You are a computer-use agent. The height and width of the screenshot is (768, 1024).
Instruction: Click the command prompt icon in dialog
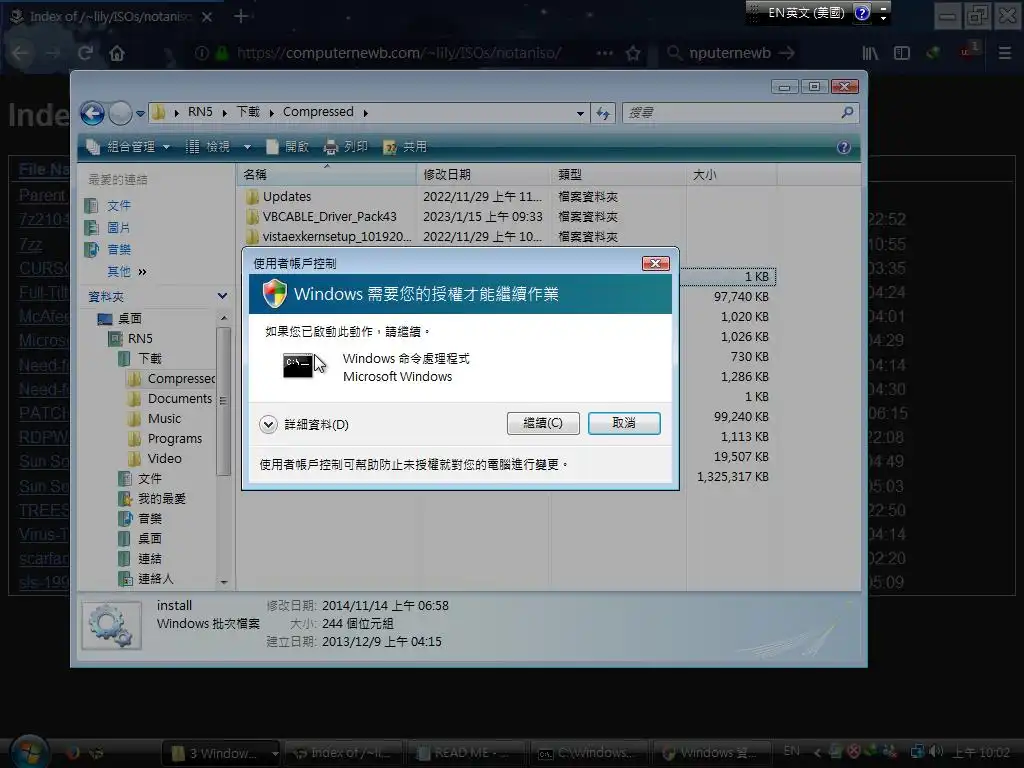click(x=298, y=366)
